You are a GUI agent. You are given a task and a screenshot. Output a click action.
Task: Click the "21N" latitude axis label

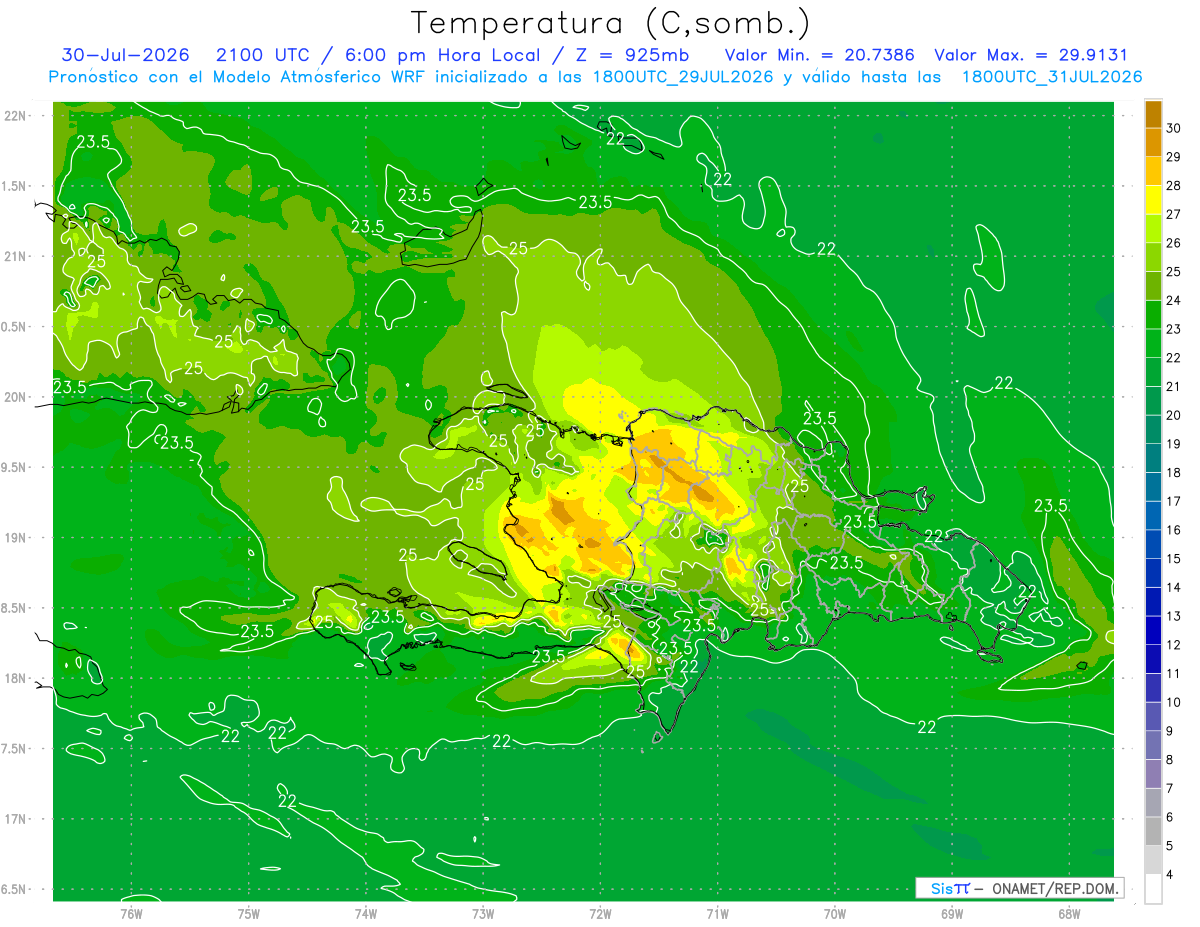(17, 256)
